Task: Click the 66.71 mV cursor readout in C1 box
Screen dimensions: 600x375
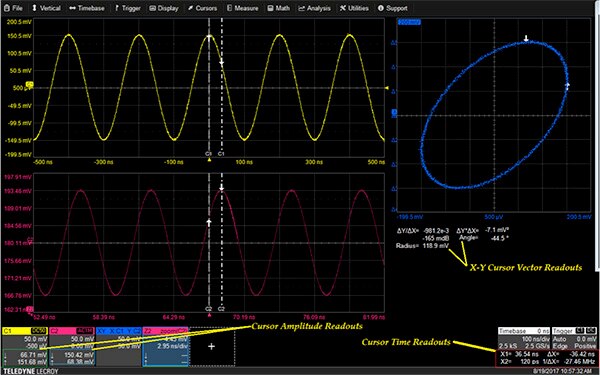Action: [x=34, y=355]
